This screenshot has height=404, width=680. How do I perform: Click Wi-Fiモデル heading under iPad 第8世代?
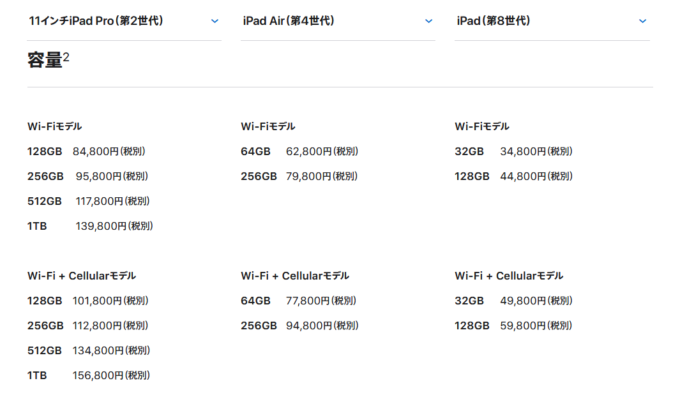pos(482,127)
